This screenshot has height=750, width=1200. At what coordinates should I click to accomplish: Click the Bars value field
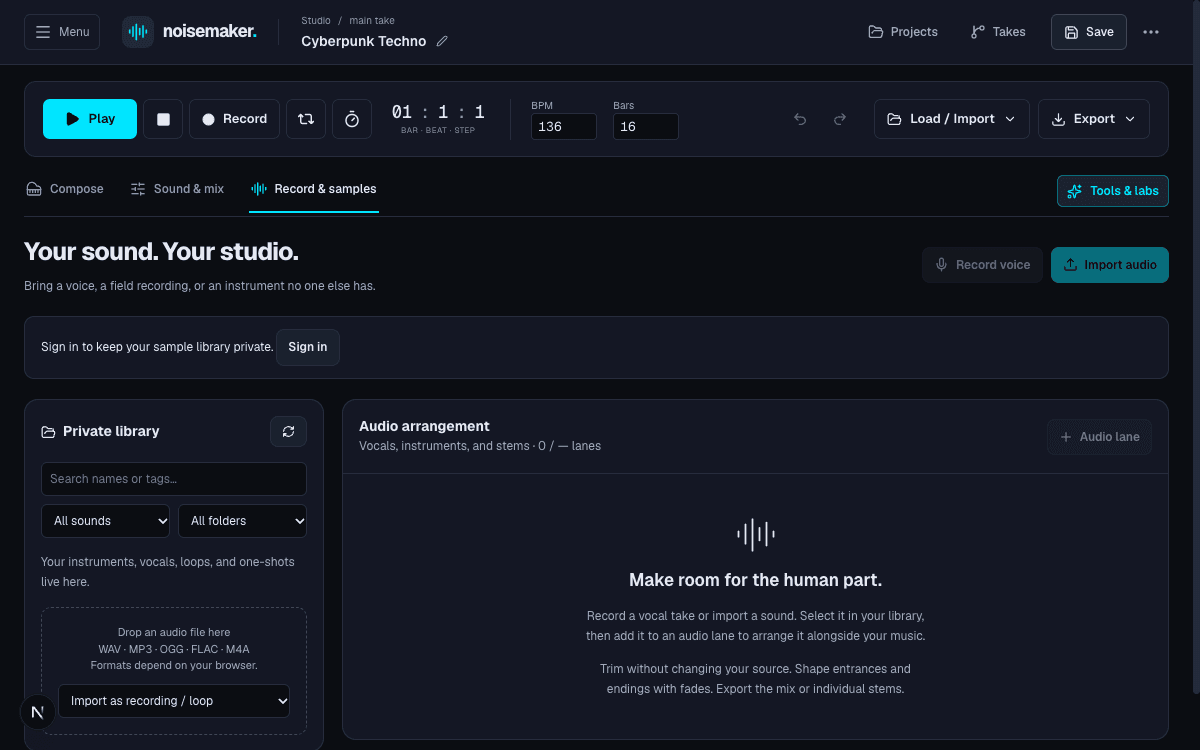[x=646, y=127]
